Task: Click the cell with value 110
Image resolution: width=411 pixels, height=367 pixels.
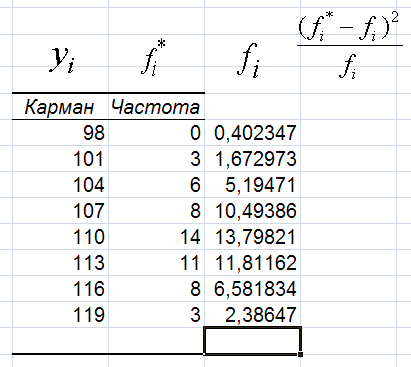Action: [x=60, y=237]
